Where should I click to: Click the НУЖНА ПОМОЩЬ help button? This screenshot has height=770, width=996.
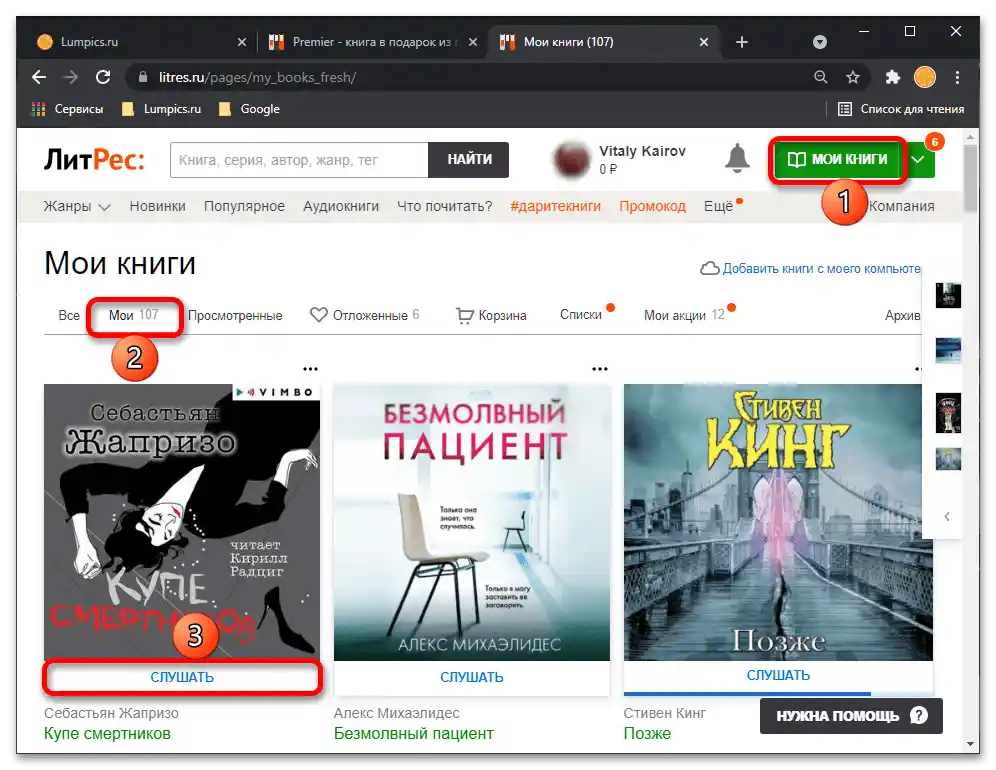851,716
